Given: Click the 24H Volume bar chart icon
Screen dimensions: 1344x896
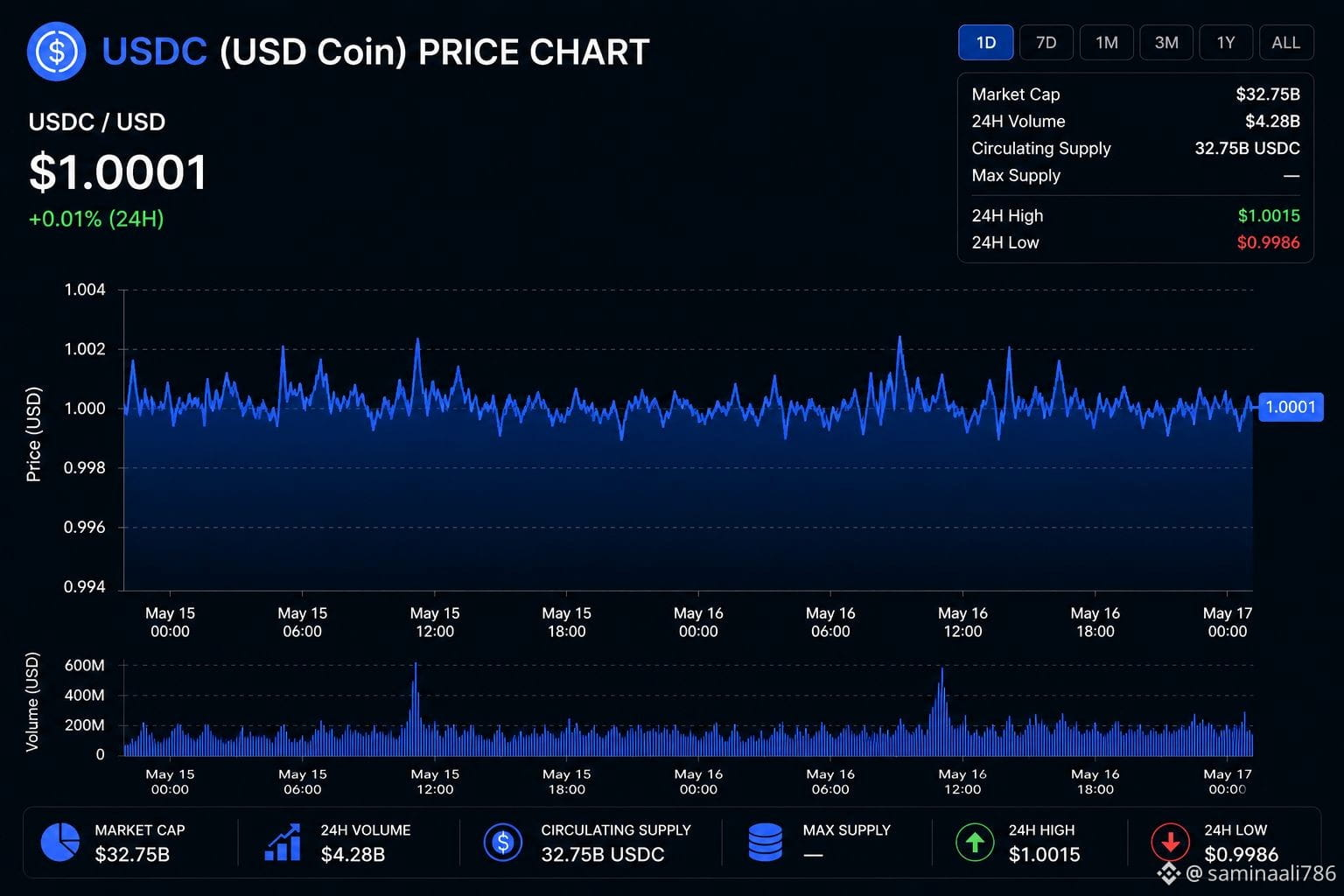Looking at the screenshot, I should tap(283, 843).
